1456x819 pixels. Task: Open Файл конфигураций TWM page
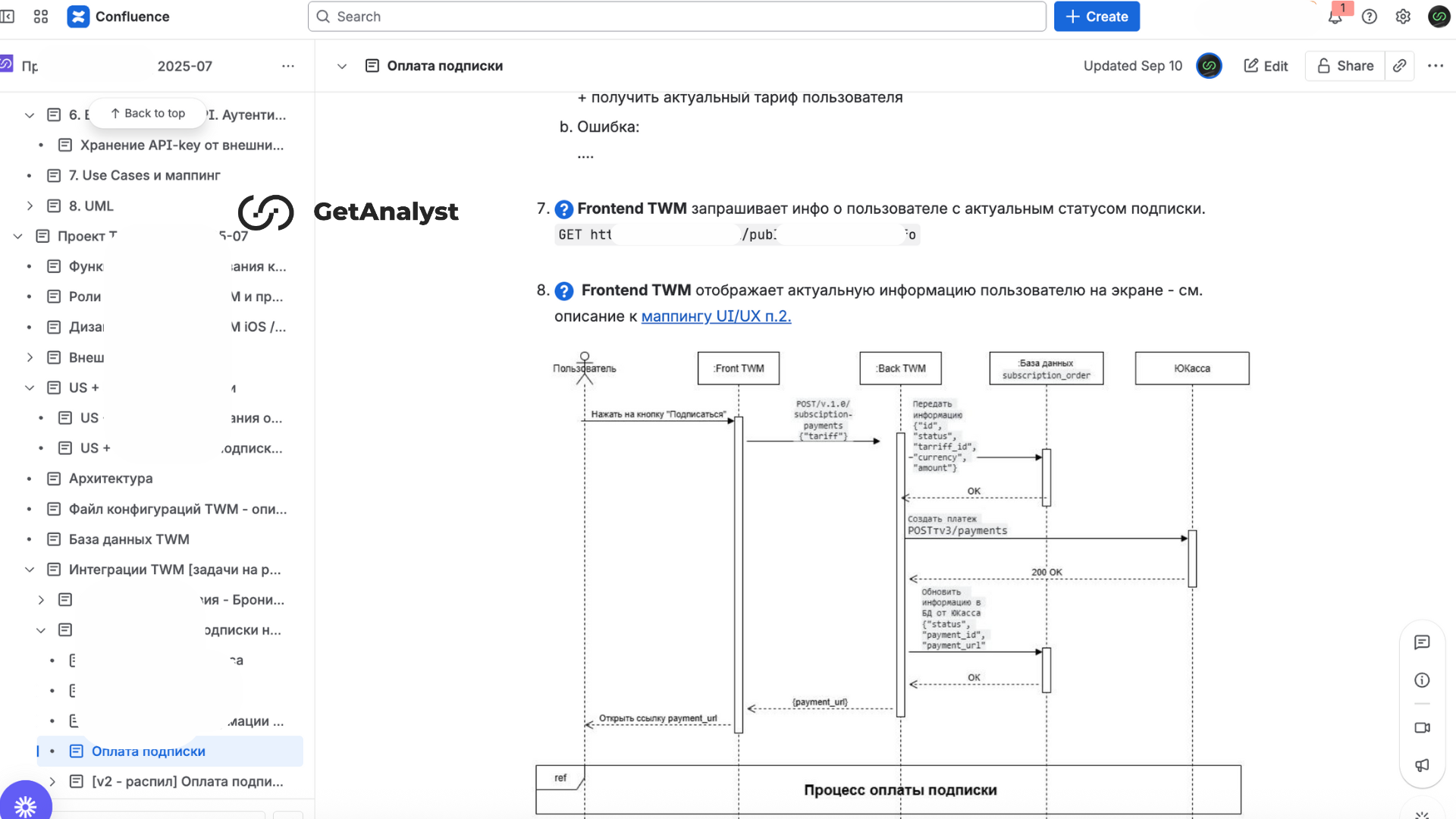pos(177,509)
